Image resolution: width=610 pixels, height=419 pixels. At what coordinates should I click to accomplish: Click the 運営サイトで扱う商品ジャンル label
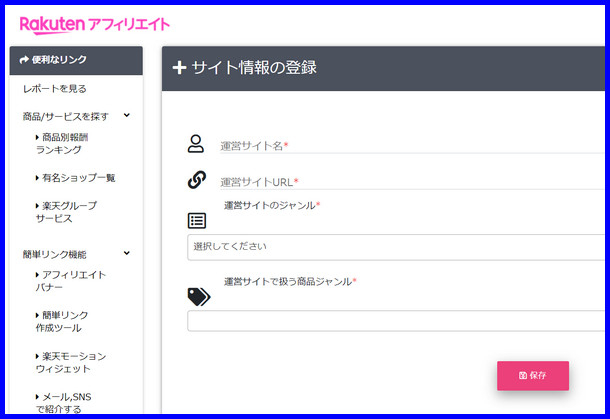tap(290, 281)
